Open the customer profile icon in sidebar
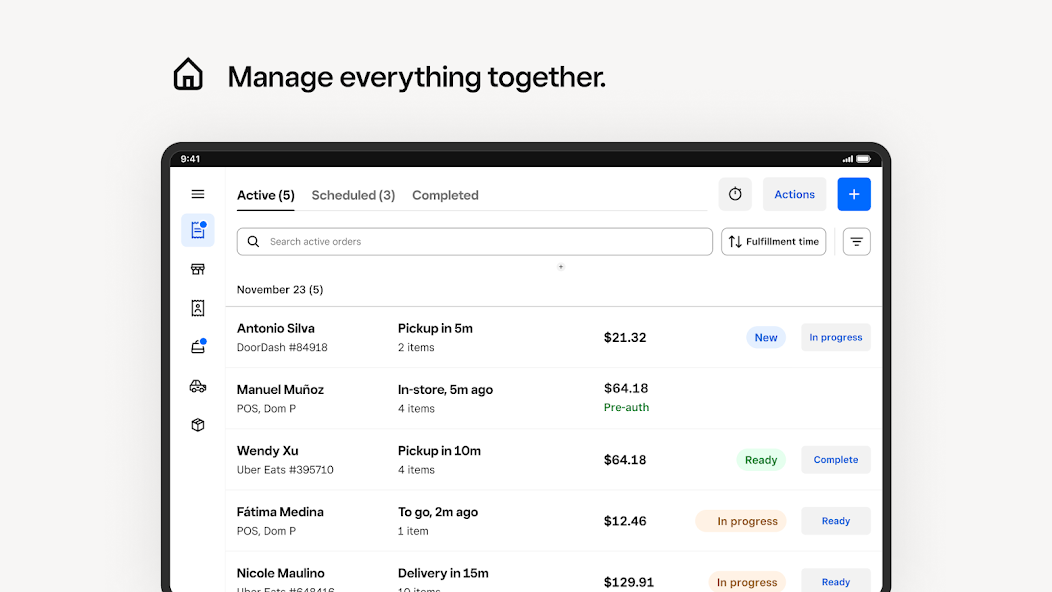The image size is (1052, 592). coord(198,308)
